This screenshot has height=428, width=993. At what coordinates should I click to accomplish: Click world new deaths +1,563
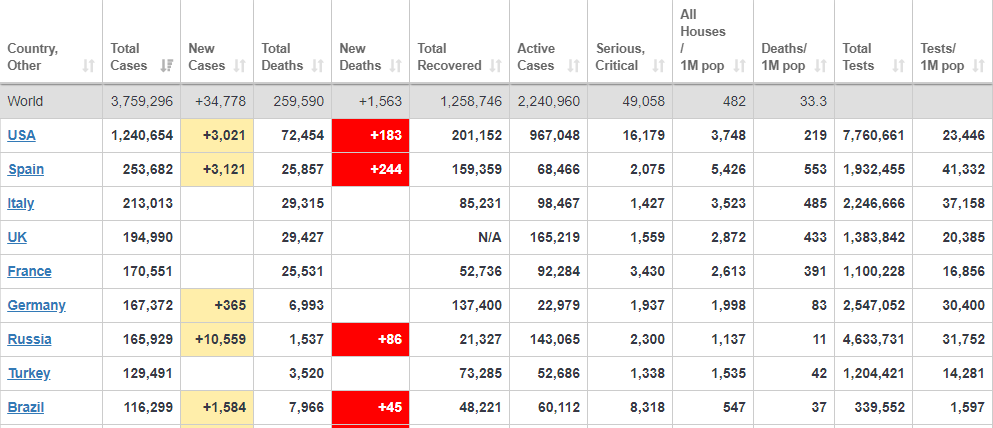(380, 101)
